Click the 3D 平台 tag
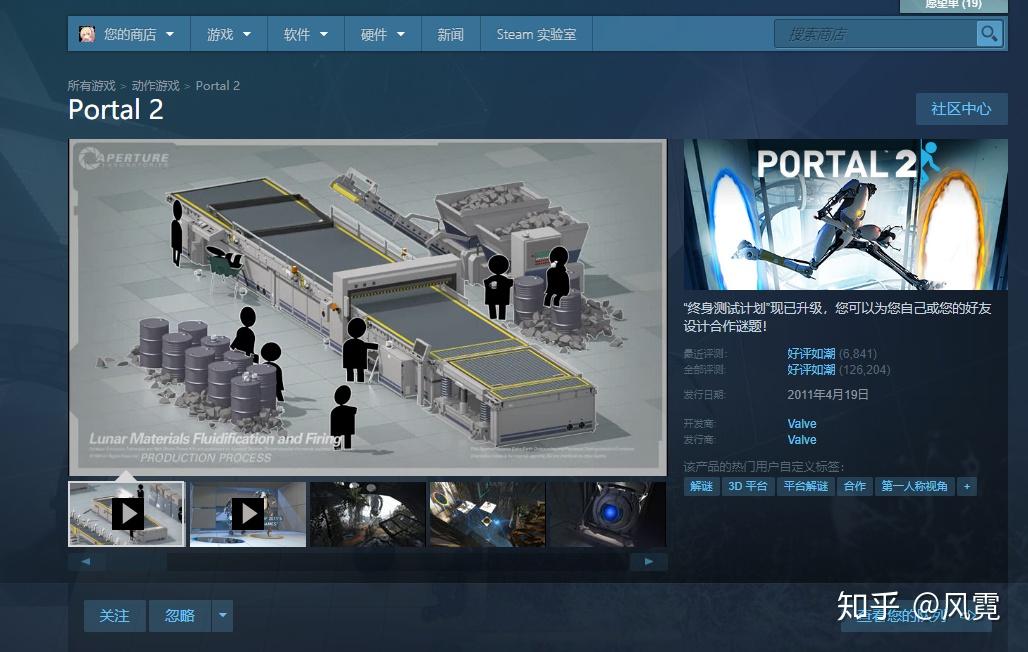1028x652 pixels. click(748, 487)
